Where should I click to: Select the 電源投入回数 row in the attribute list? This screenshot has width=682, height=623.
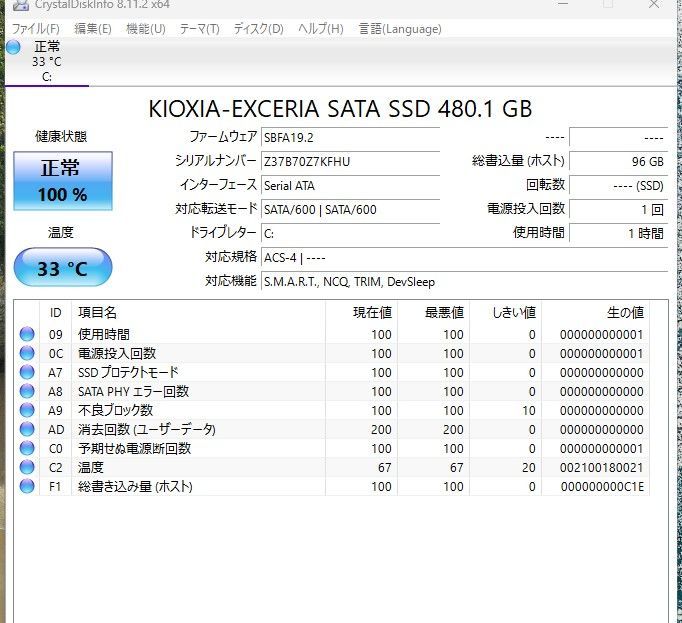[332, 353]
